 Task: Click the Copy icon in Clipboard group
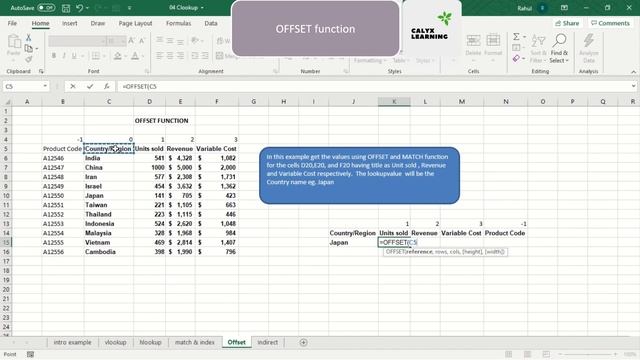click(x=29, y=49)
